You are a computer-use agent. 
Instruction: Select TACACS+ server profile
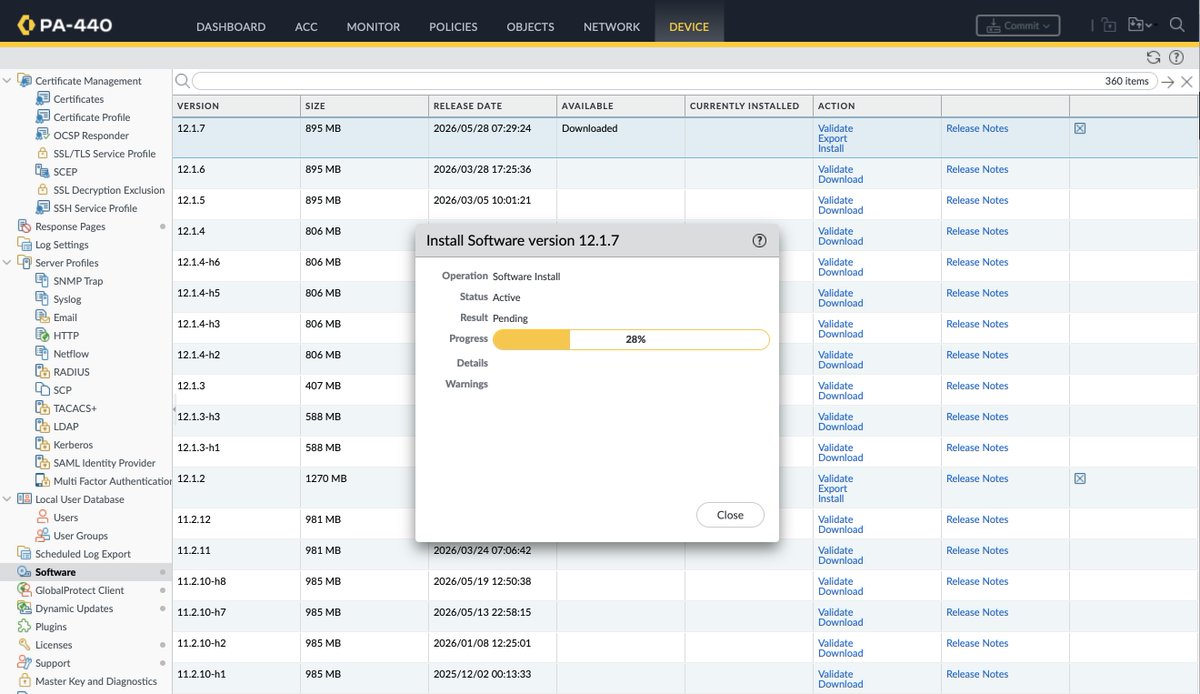pyautogui.click(x=75, y=408)
